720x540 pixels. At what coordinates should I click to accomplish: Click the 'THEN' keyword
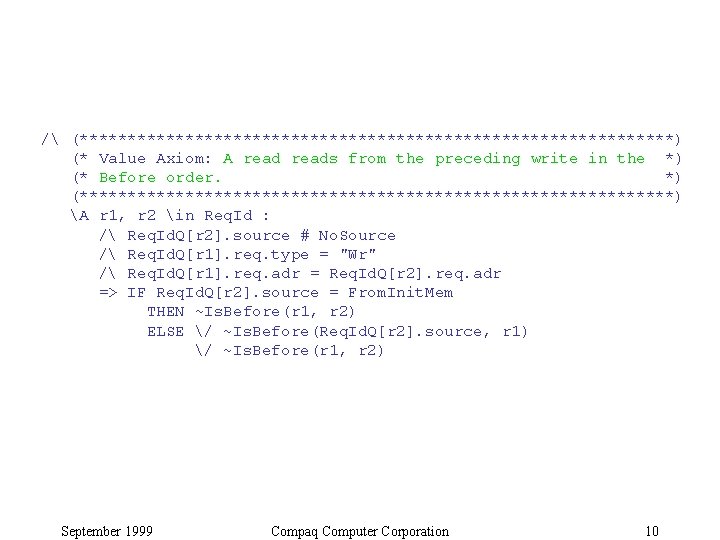click(x=166, y=312)
